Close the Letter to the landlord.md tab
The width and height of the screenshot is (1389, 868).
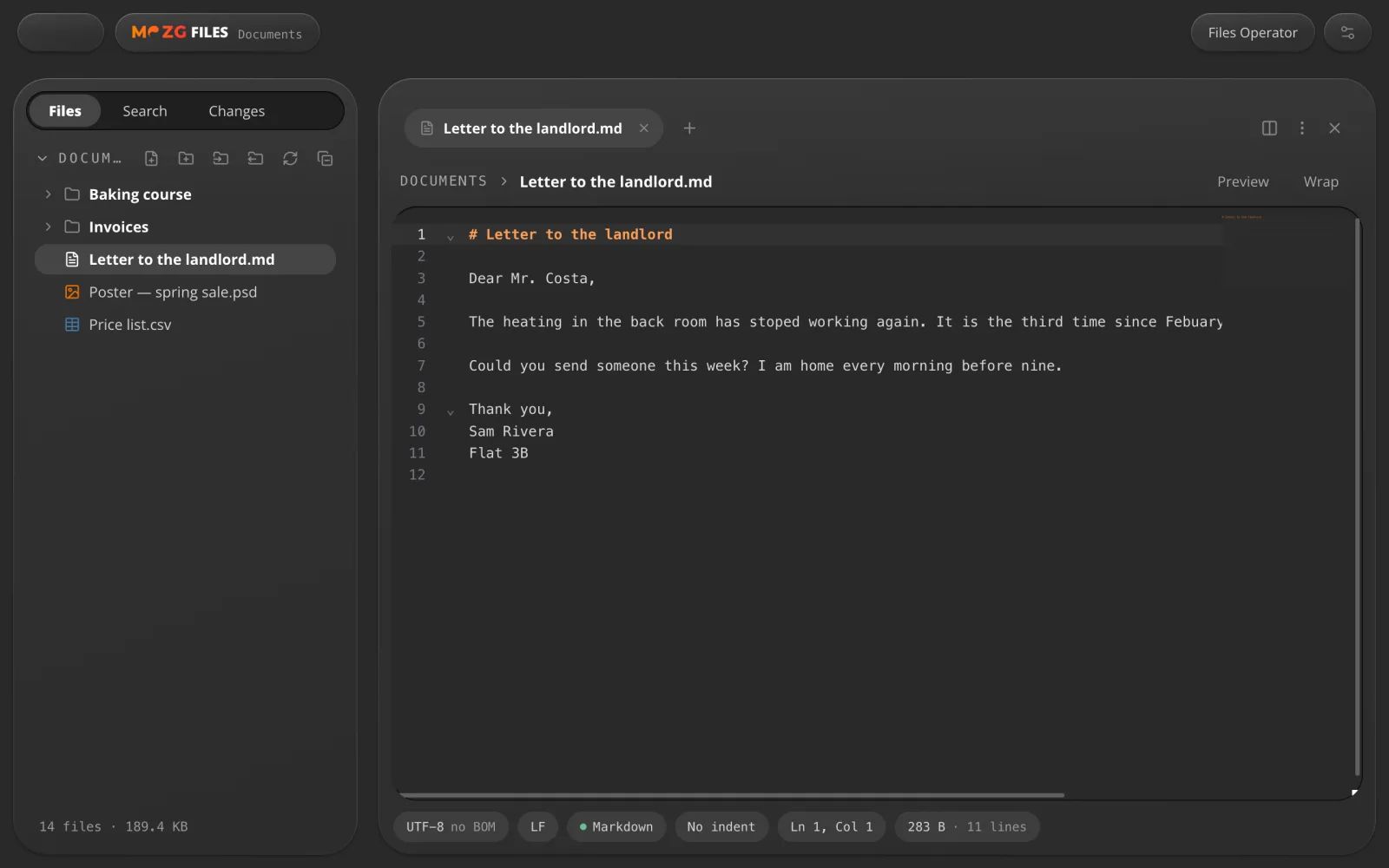[x=643, y=128]
